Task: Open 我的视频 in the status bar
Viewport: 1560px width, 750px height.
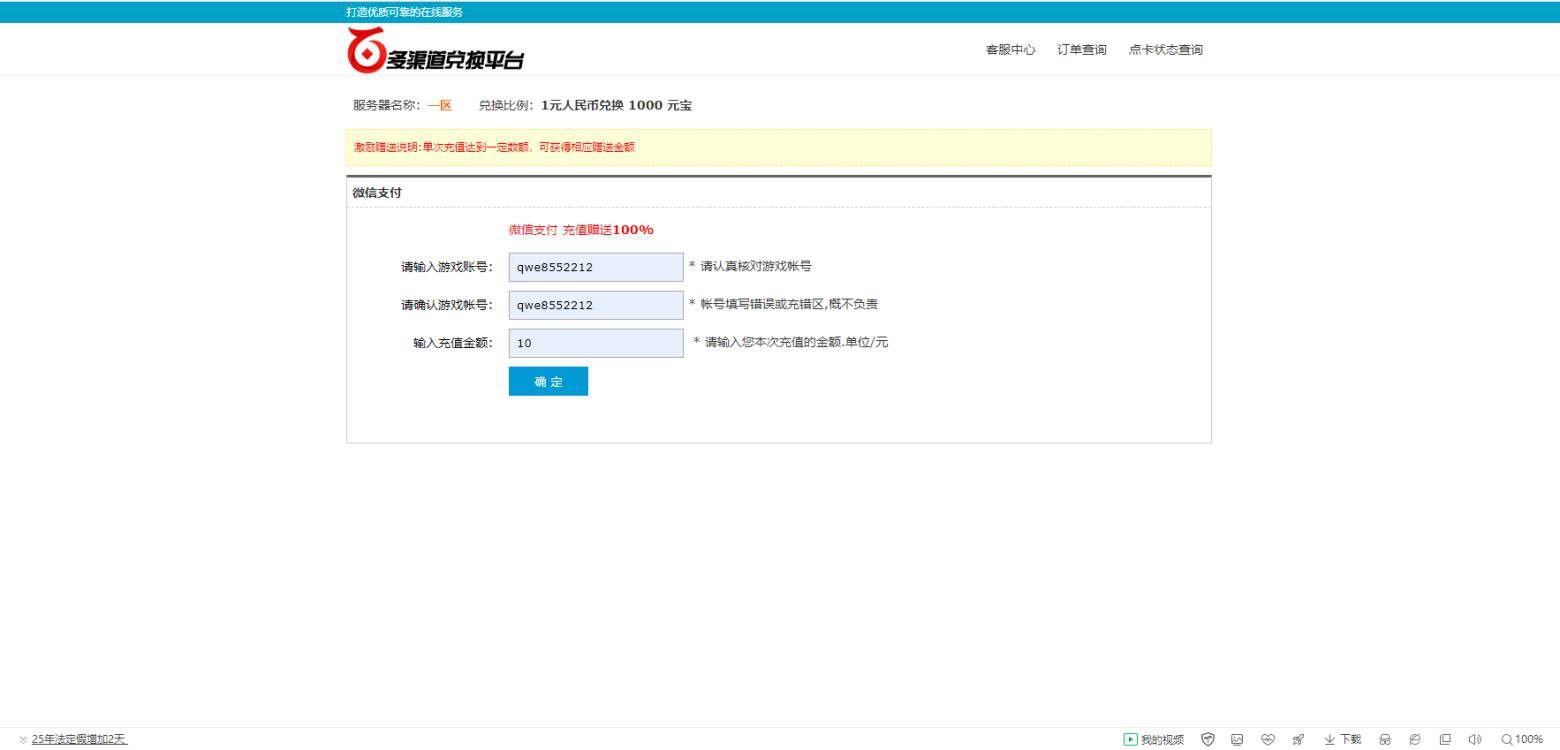Action: click(1154, 740)
